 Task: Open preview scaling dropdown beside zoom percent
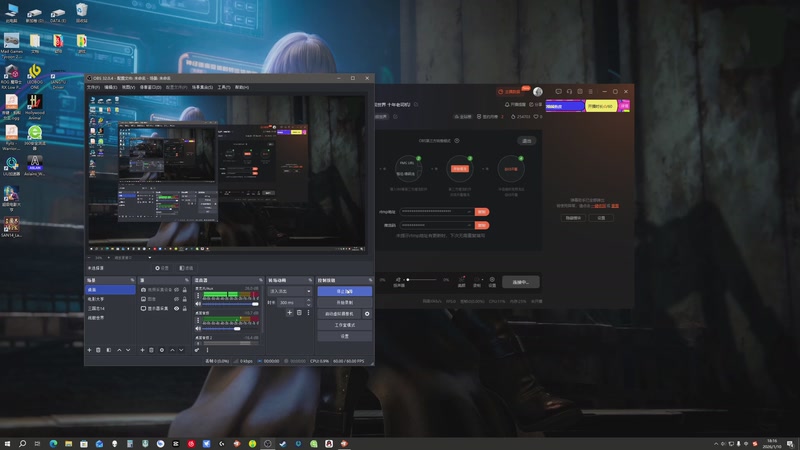[x=132, y=258]
